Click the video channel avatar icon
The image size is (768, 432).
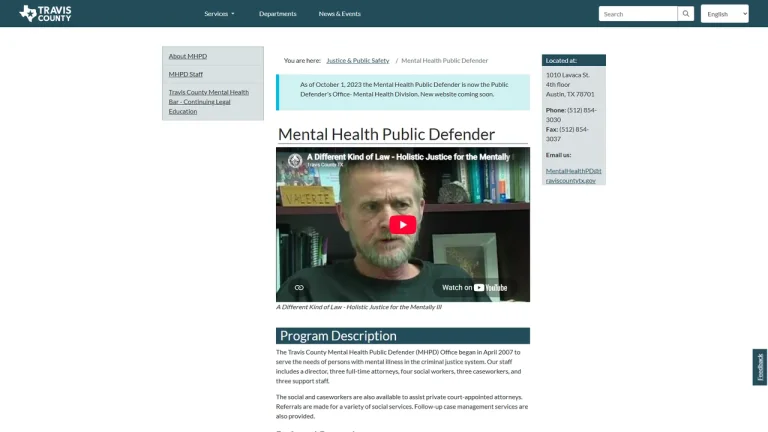(x=295, y=160)
